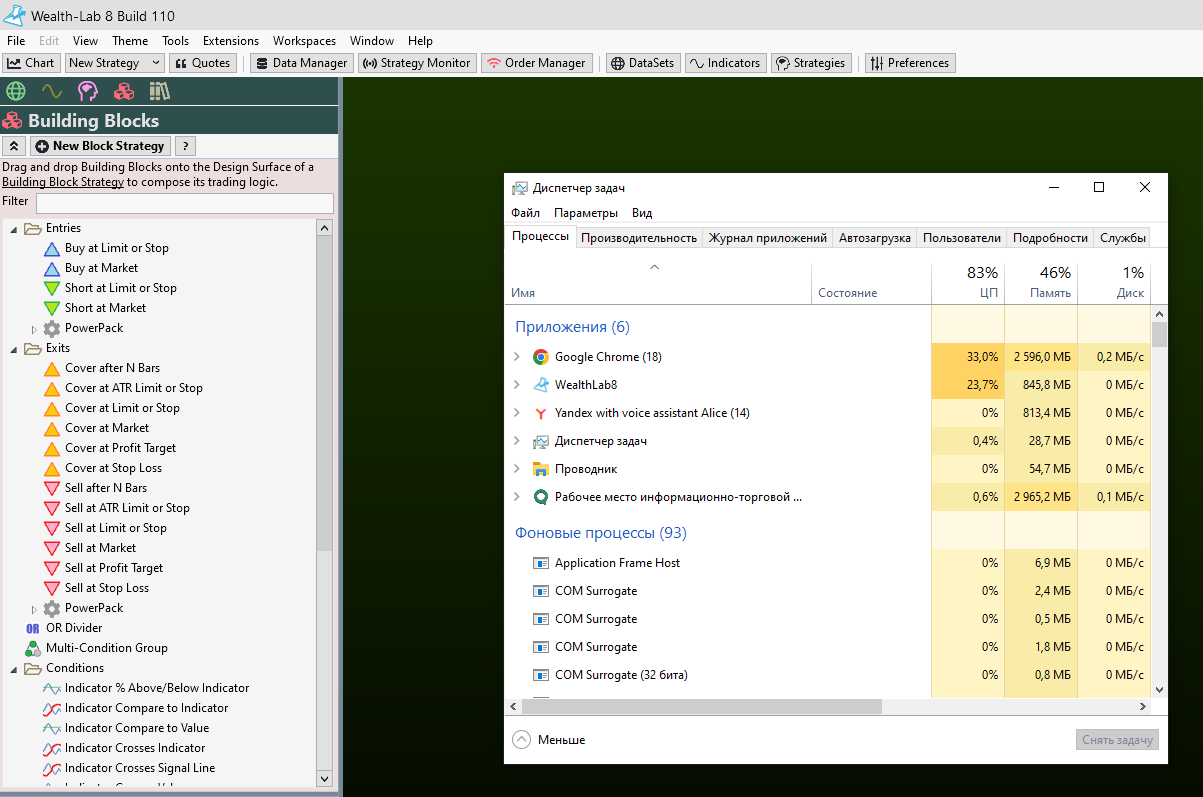Click the books icon in sidebar strip
Image resolution: width=1203 pixels, height=797 pixels.
pos(159,92)
